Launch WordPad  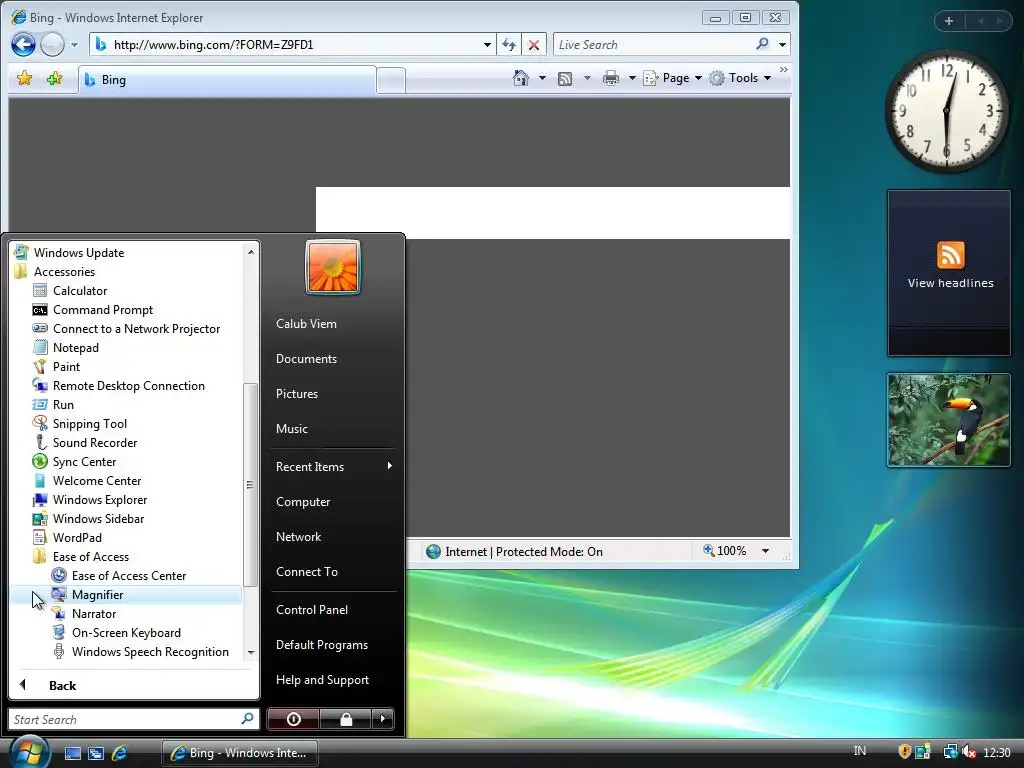point(77,537)
